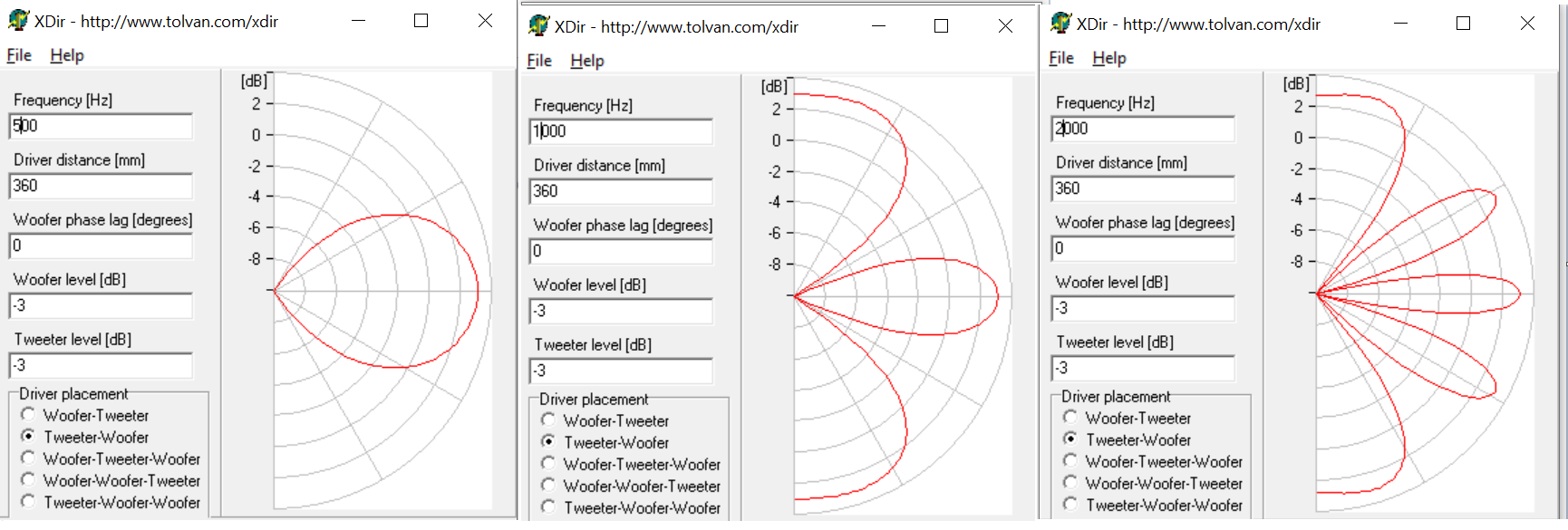The width and height of the screenshot is (1568, 530).
Task: Close the 2000 Hz XDir window
Action: click(x=1527, y=23)
